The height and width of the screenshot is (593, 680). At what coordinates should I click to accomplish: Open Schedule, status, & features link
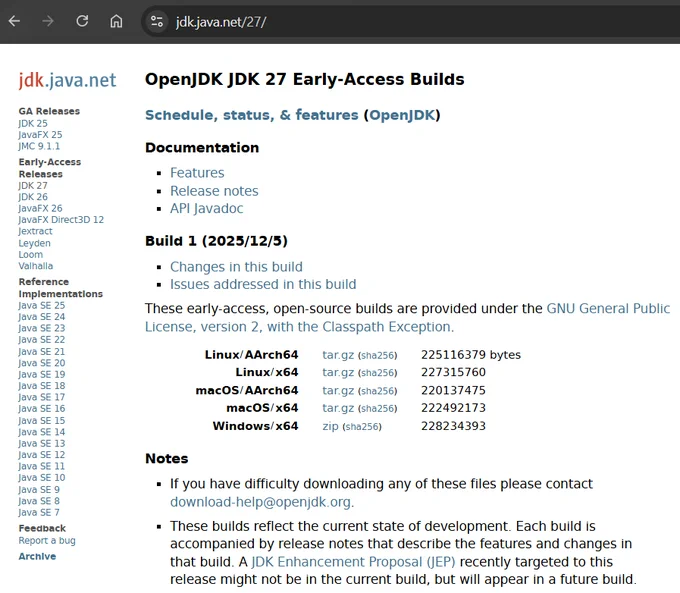coord(252,115)
